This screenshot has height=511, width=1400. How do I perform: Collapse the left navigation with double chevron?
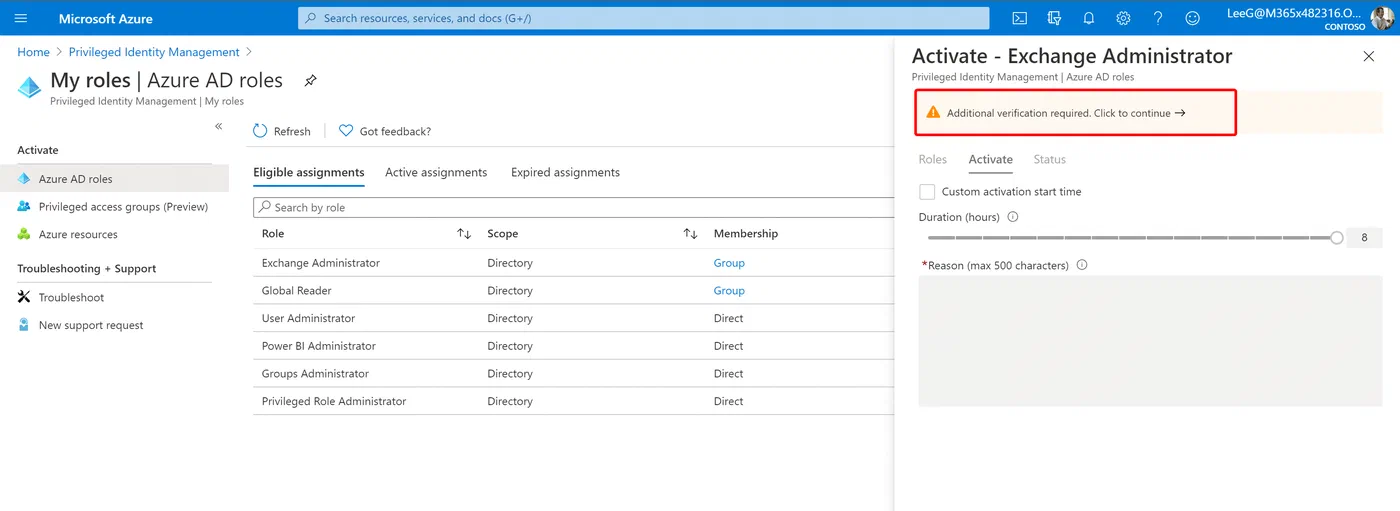click(219, 126)
